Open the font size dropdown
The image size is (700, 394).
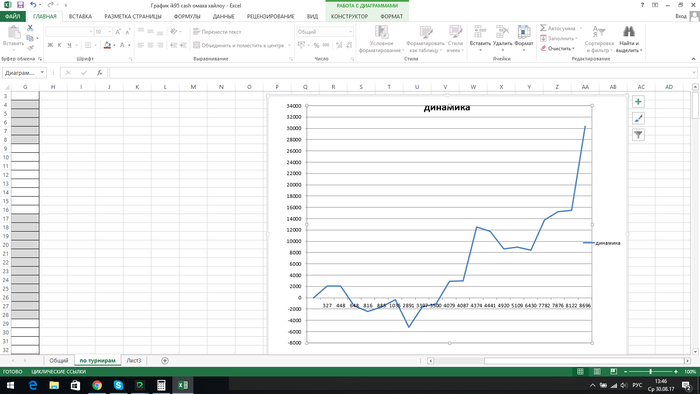click(110, 32)
